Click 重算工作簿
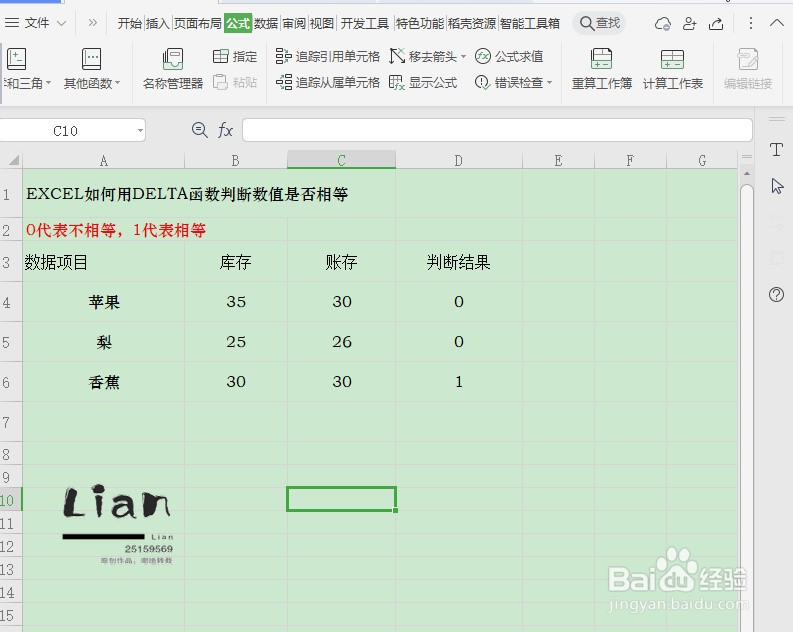The image size is (793, 632). point(602,69)
